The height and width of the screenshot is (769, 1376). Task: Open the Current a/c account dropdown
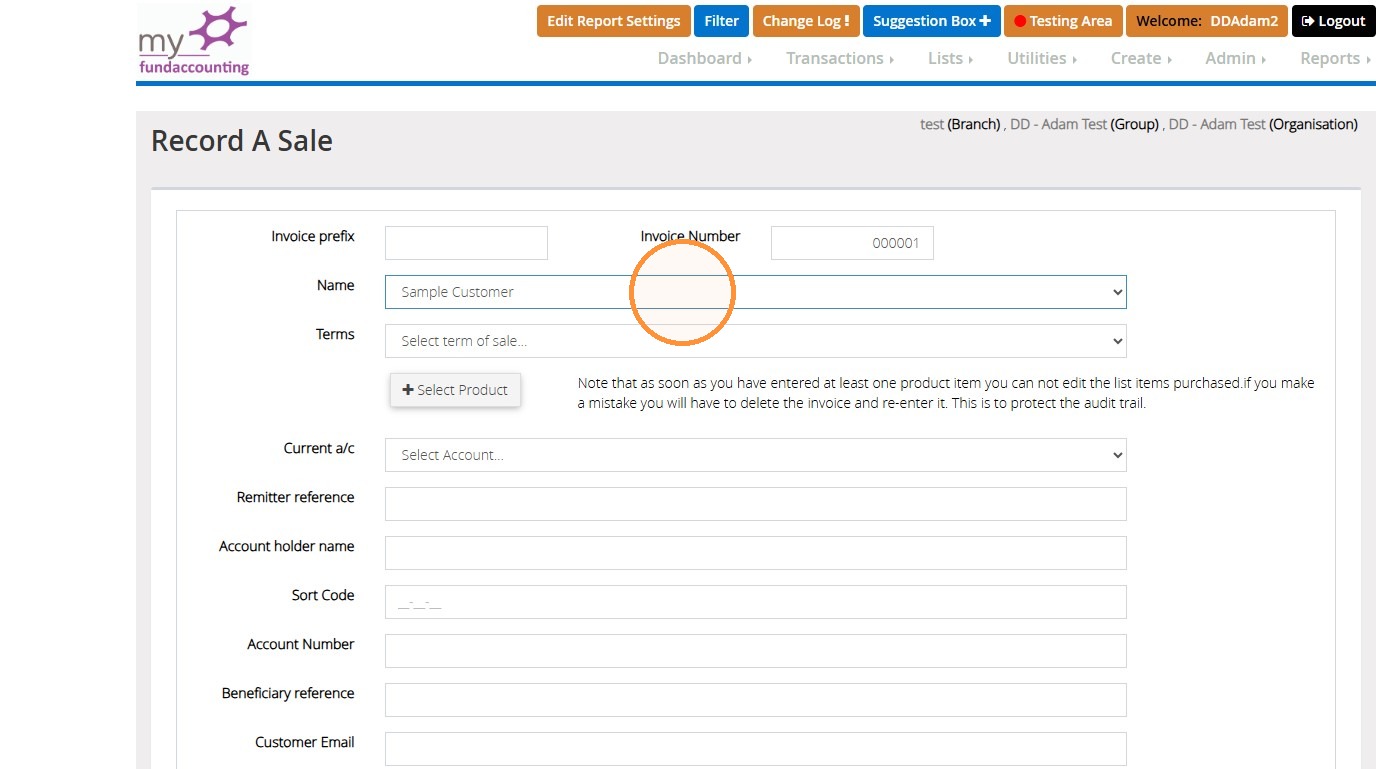[x=755, y=455]
